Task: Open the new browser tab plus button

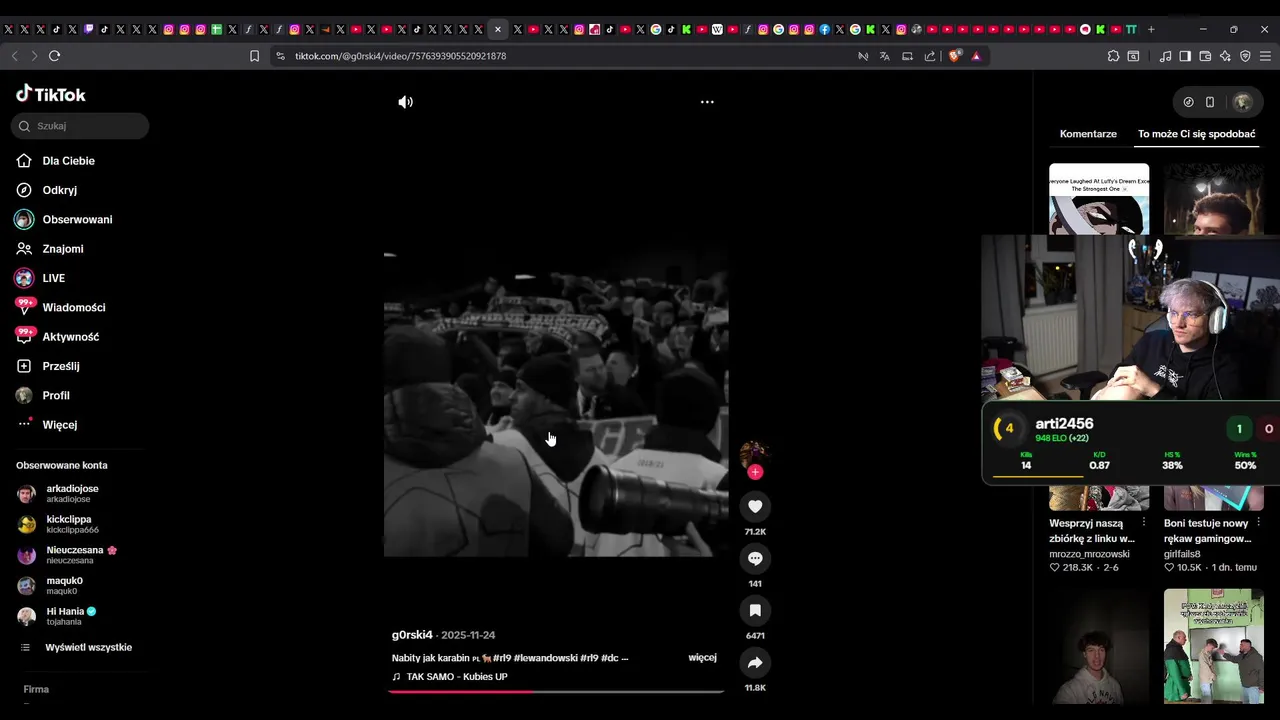Action: pyautogui.click(x=1151, y=29)
